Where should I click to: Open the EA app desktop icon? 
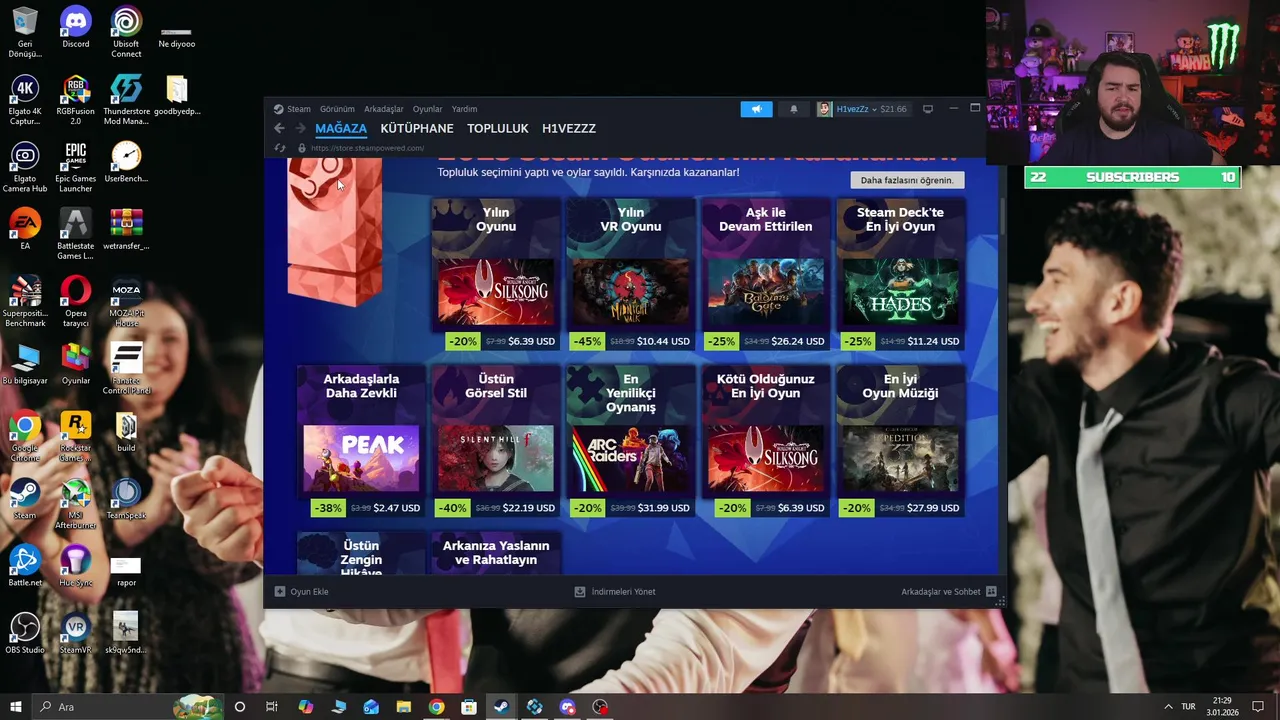pyautogui.click(x=25, y=229)
